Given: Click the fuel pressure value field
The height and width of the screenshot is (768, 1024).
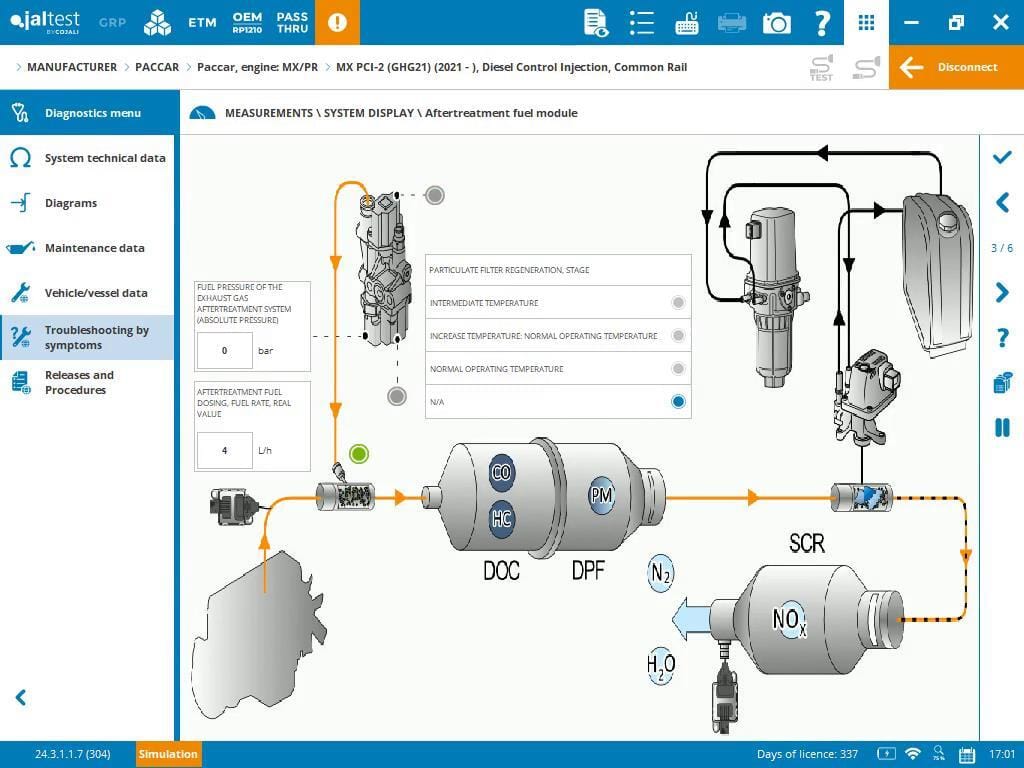Looking at the screenshot, I should 224,351.
